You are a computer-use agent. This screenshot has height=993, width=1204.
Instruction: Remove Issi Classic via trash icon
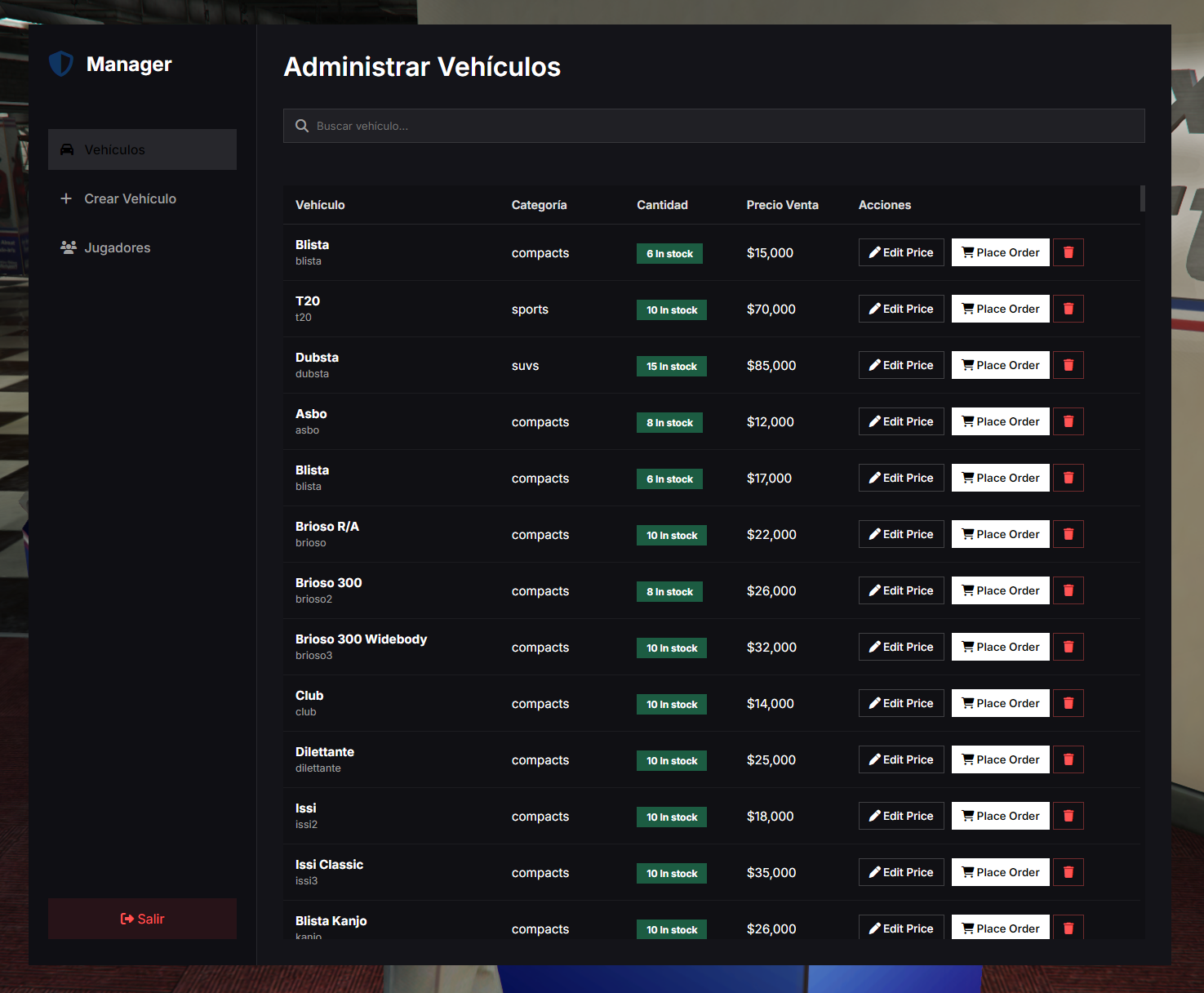click(1068, 872)
